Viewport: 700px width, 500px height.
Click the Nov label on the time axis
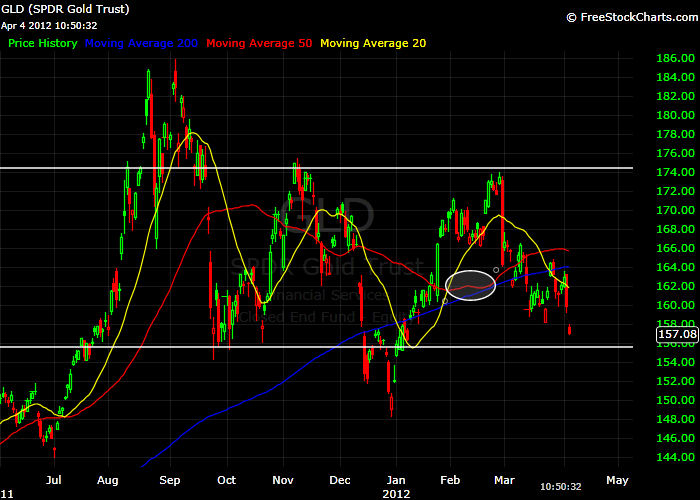[283, 479]
